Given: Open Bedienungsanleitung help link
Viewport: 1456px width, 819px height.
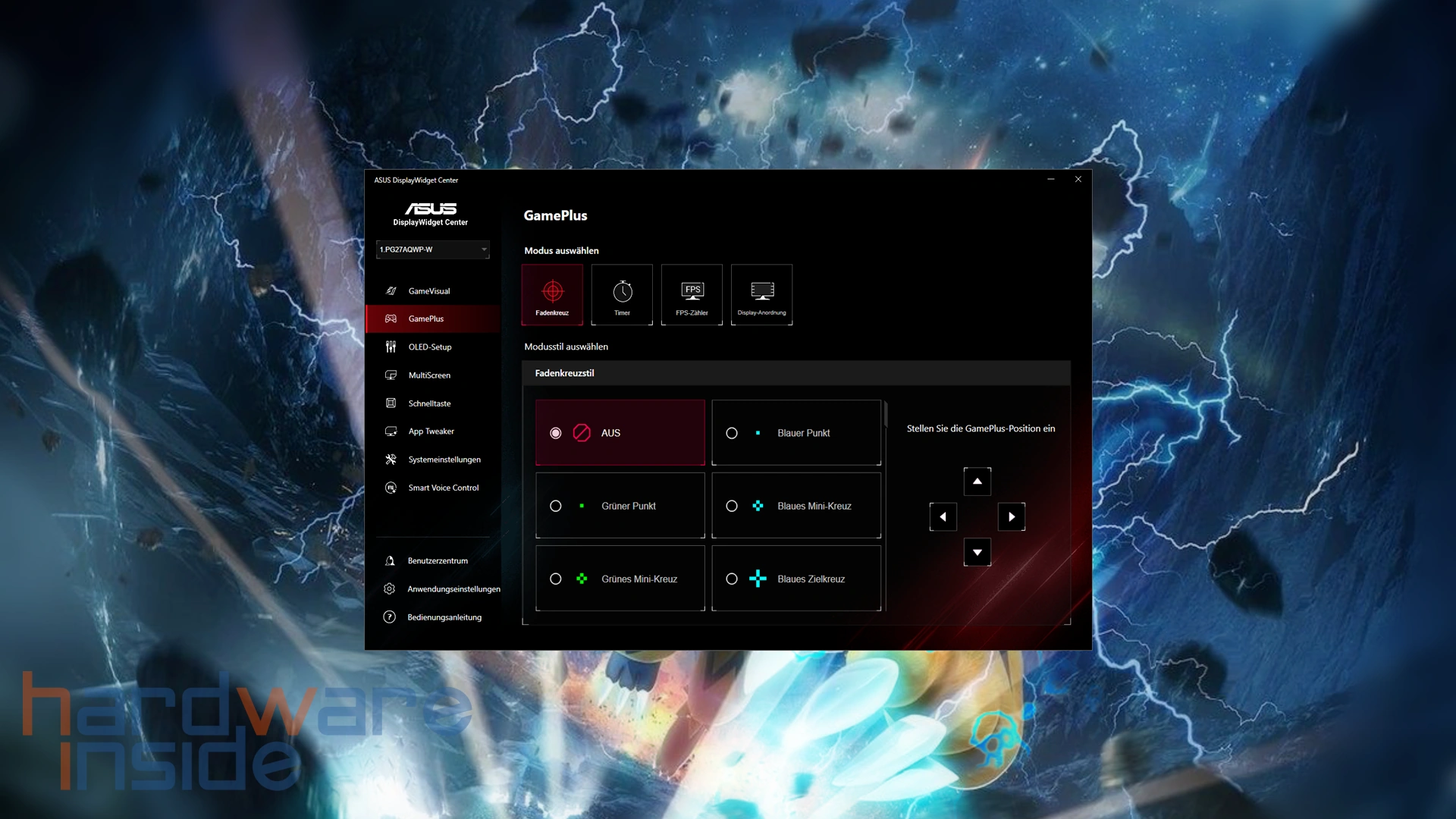Looking at the screenshot, I should pyautogui.click(x=444, y=617).
